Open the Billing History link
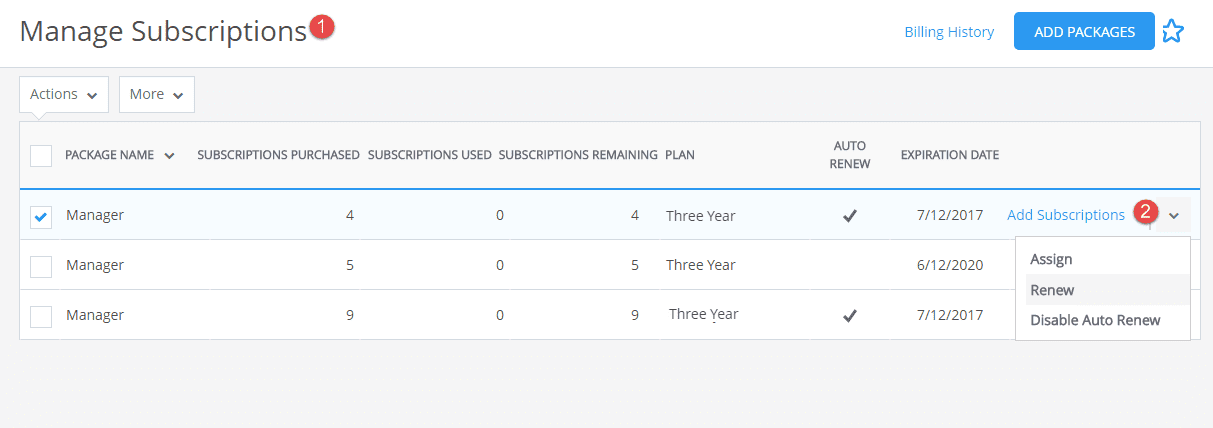Image resolution: width=1213 pixels, height=428 pixels. click(949, 32)
